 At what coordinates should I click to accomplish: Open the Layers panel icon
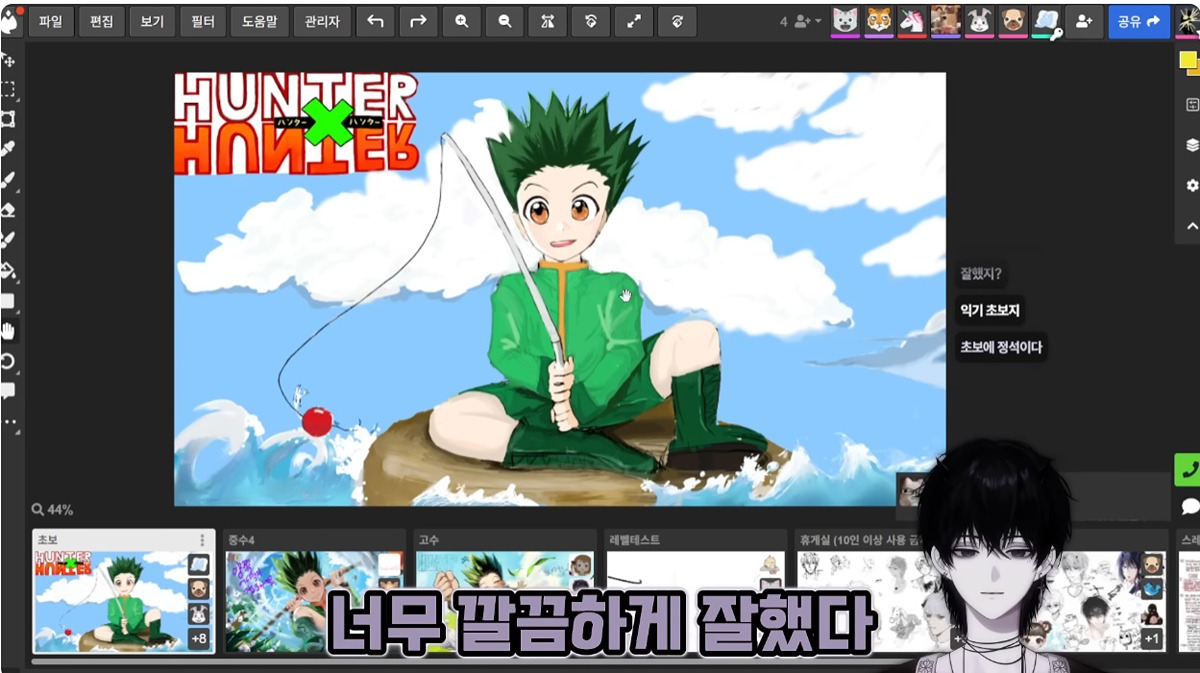click(1191, 145)
